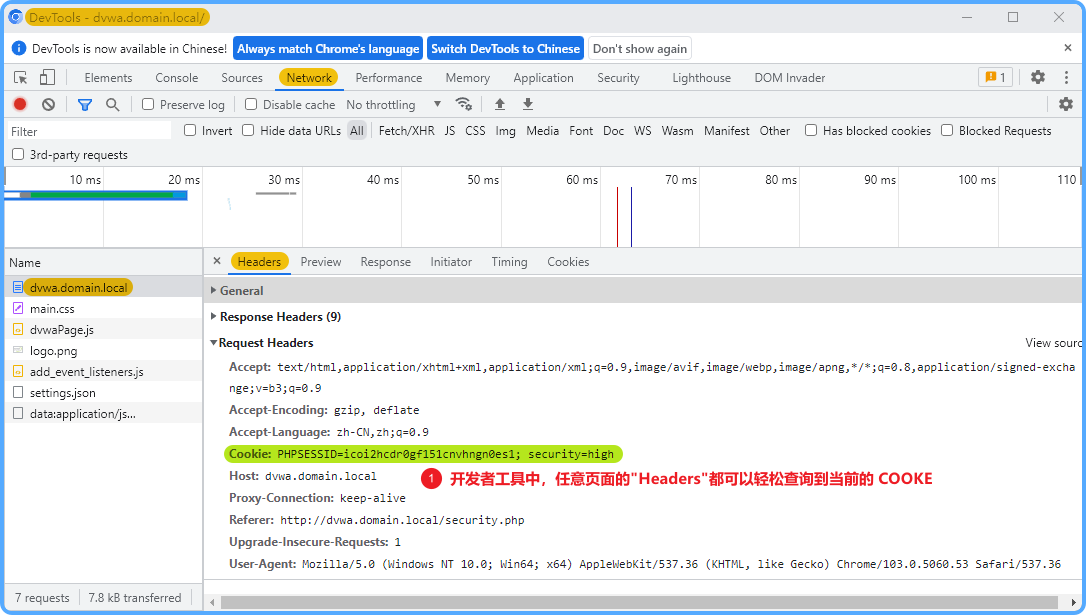
Task: Open network conditions wifi icon
Action: [463, 105]
